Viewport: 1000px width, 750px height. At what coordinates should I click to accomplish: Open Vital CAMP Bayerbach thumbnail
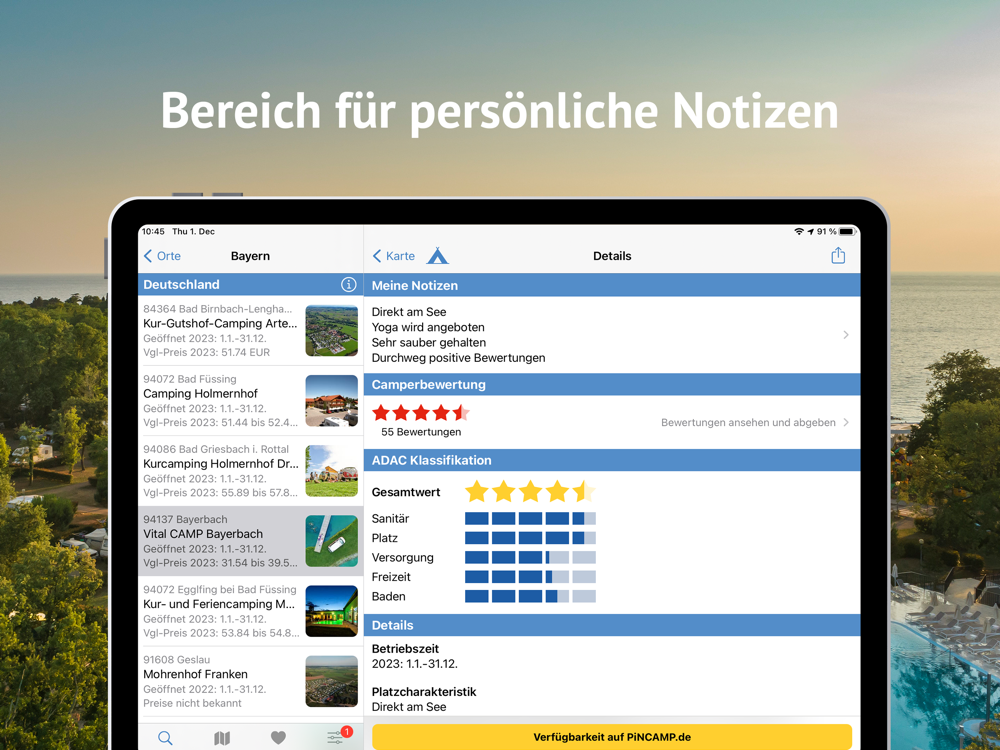(x=332, y=541)
